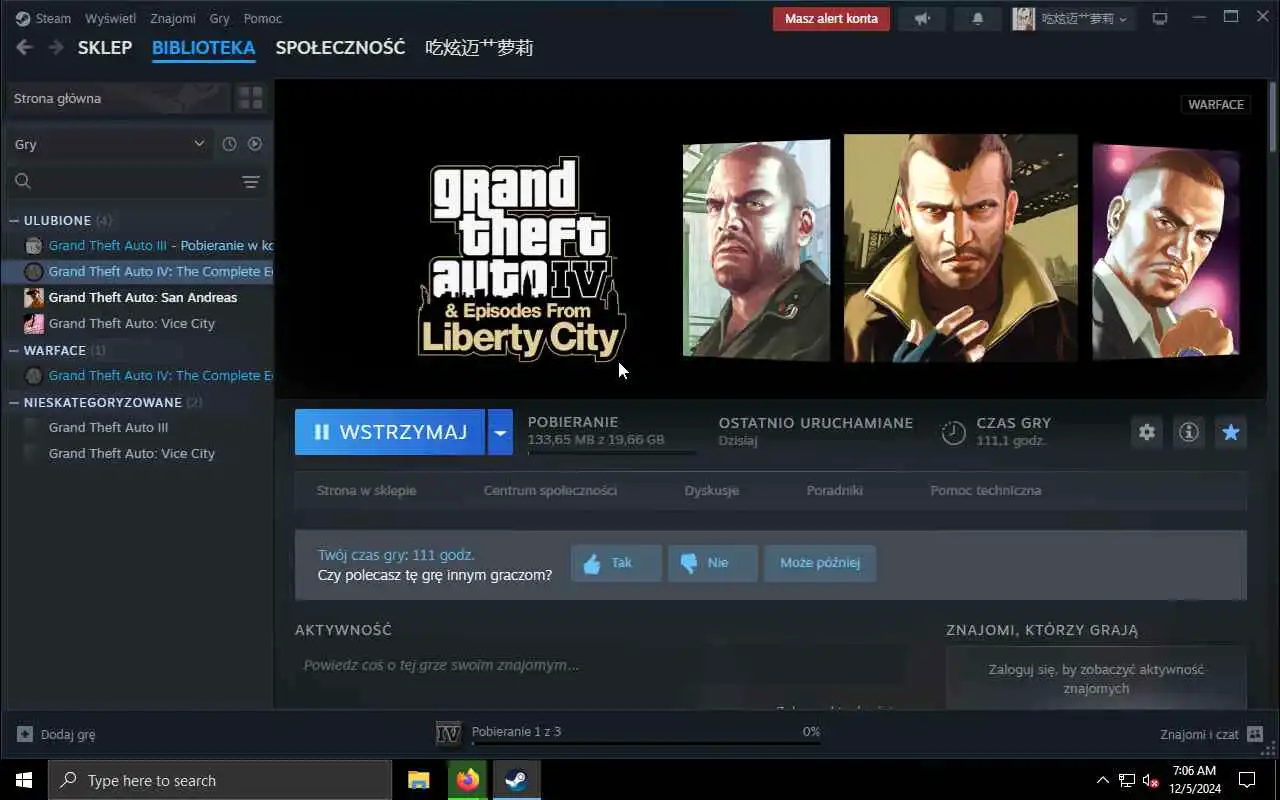Viewport: 1280px width, 800px height.
Task: Go to the SKLEP tab
Action: click(x=105, y=47)
